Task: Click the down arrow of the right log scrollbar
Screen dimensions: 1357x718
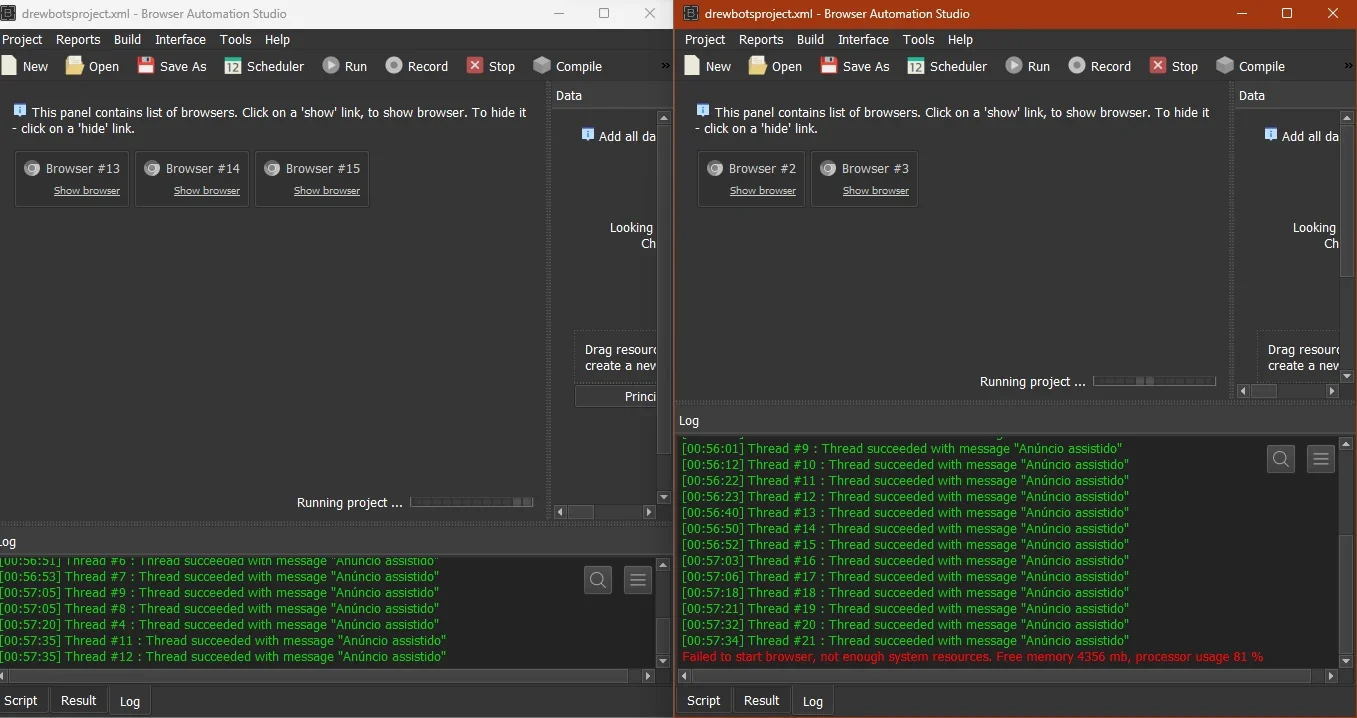Action: point(1346,661)
